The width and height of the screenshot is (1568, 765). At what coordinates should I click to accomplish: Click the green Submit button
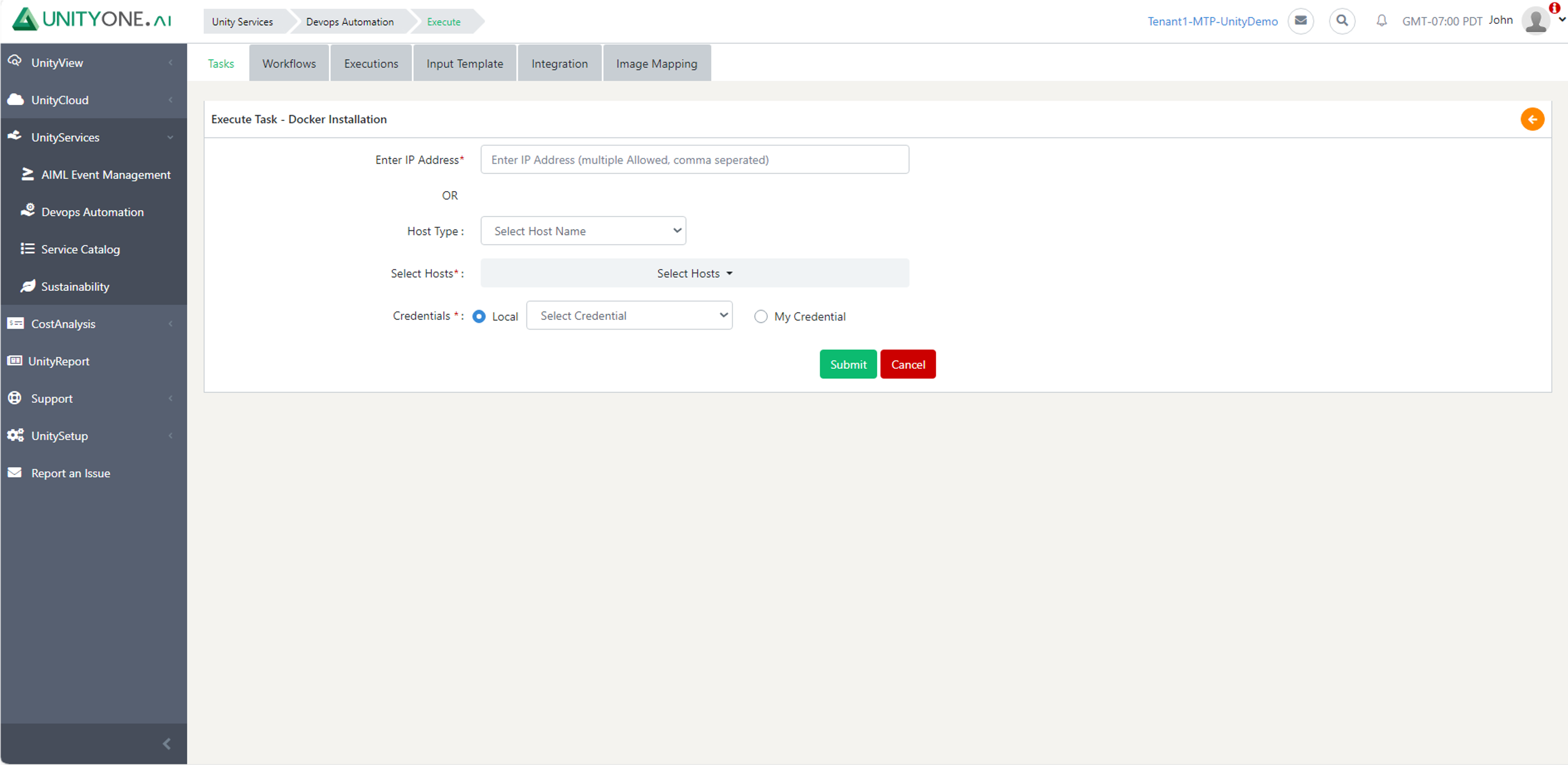(x=848, y=364)
